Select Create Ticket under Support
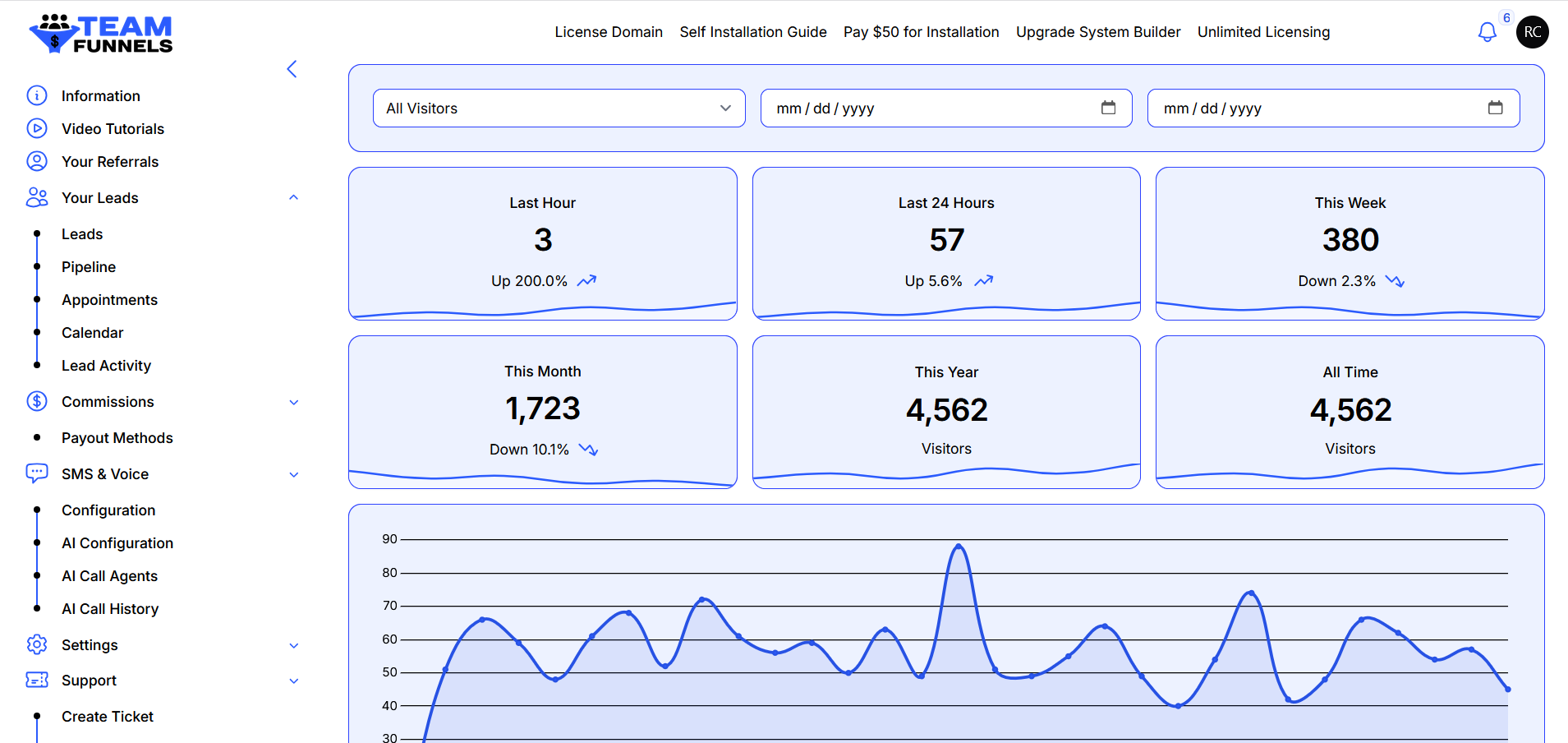1568x743 pixels. point(108,717)
